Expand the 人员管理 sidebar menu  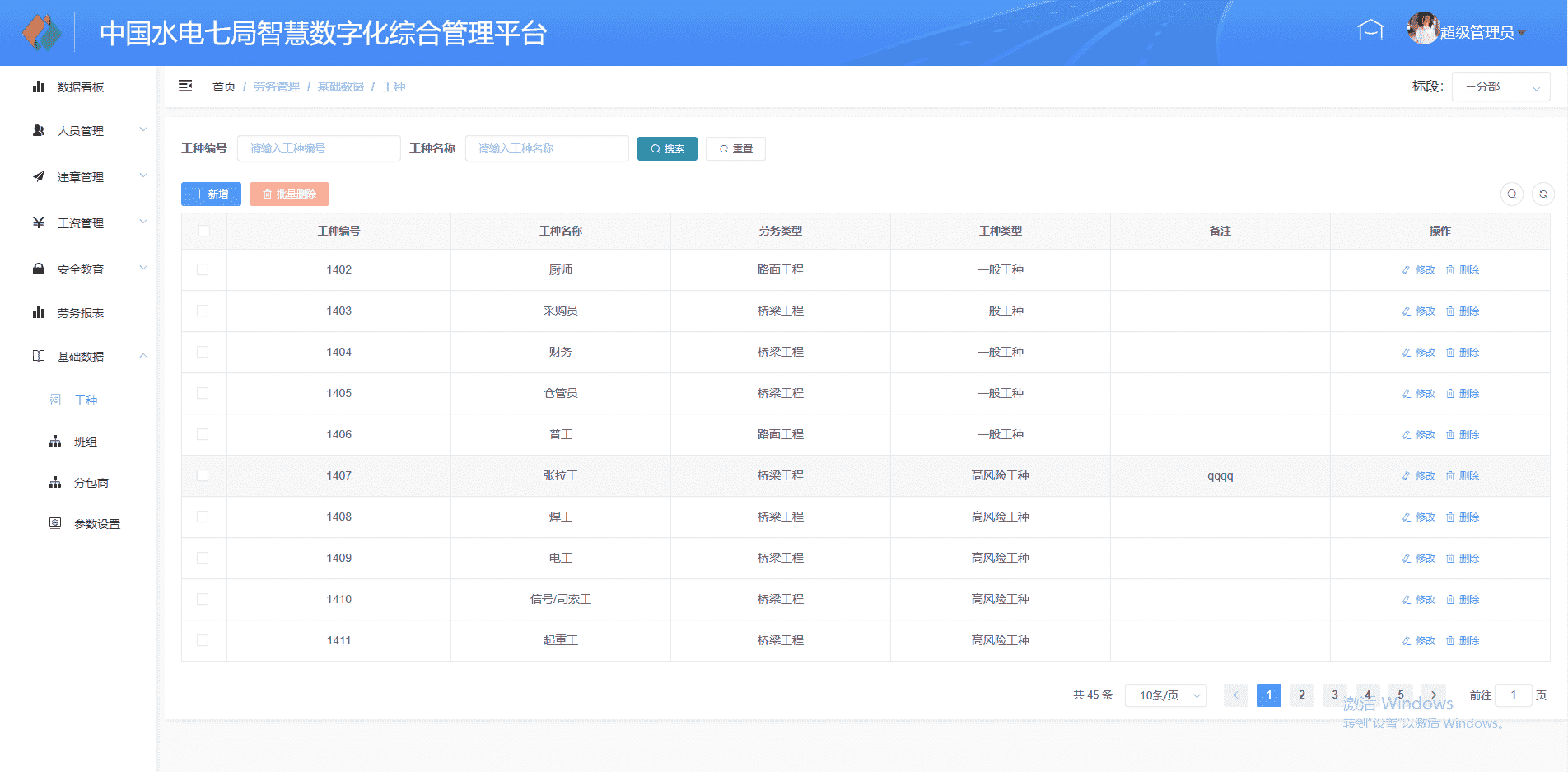80,131
